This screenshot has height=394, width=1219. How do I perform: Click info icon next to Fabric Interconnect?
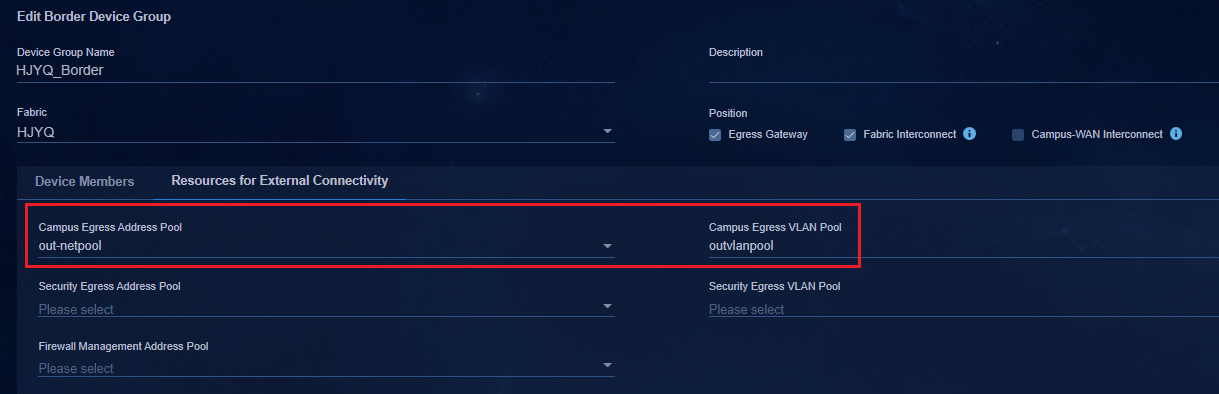pyautogui.click(x=969, y=134)
